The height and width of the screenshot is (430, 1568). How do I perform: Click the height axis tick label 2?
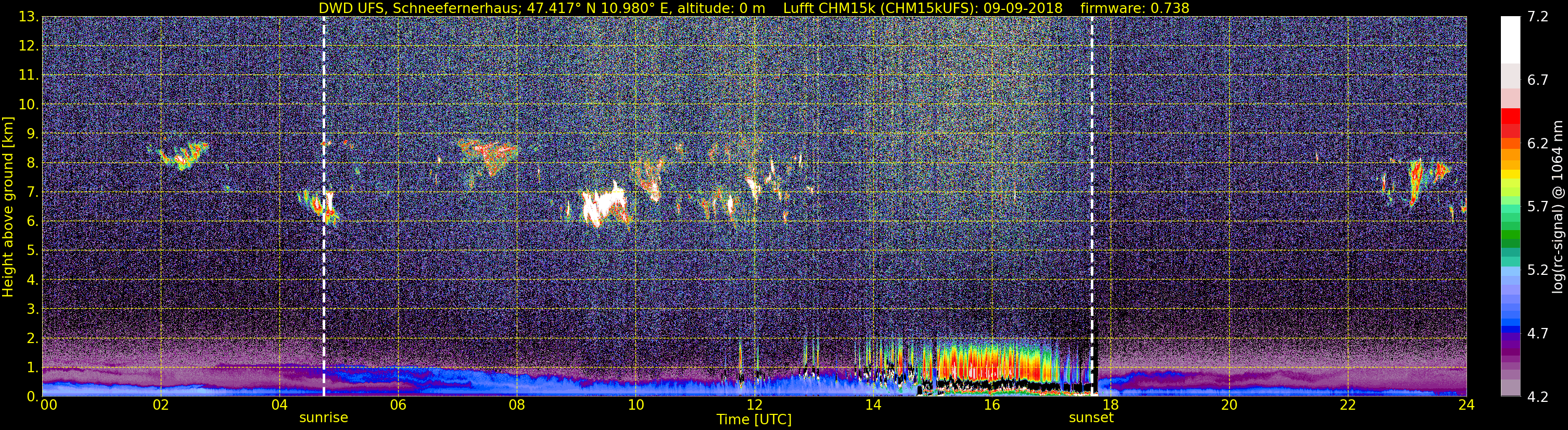(x=32, y=339)
